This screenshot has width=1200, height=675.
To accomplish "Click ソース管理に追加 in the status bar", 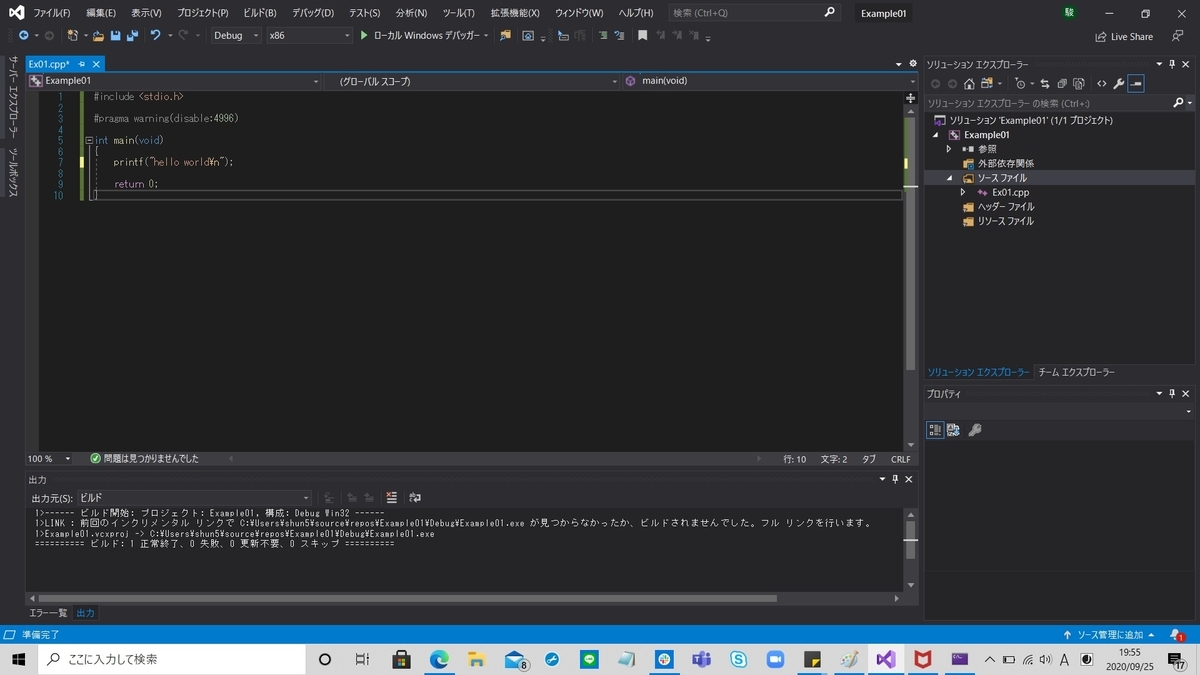I will 1109,635.
